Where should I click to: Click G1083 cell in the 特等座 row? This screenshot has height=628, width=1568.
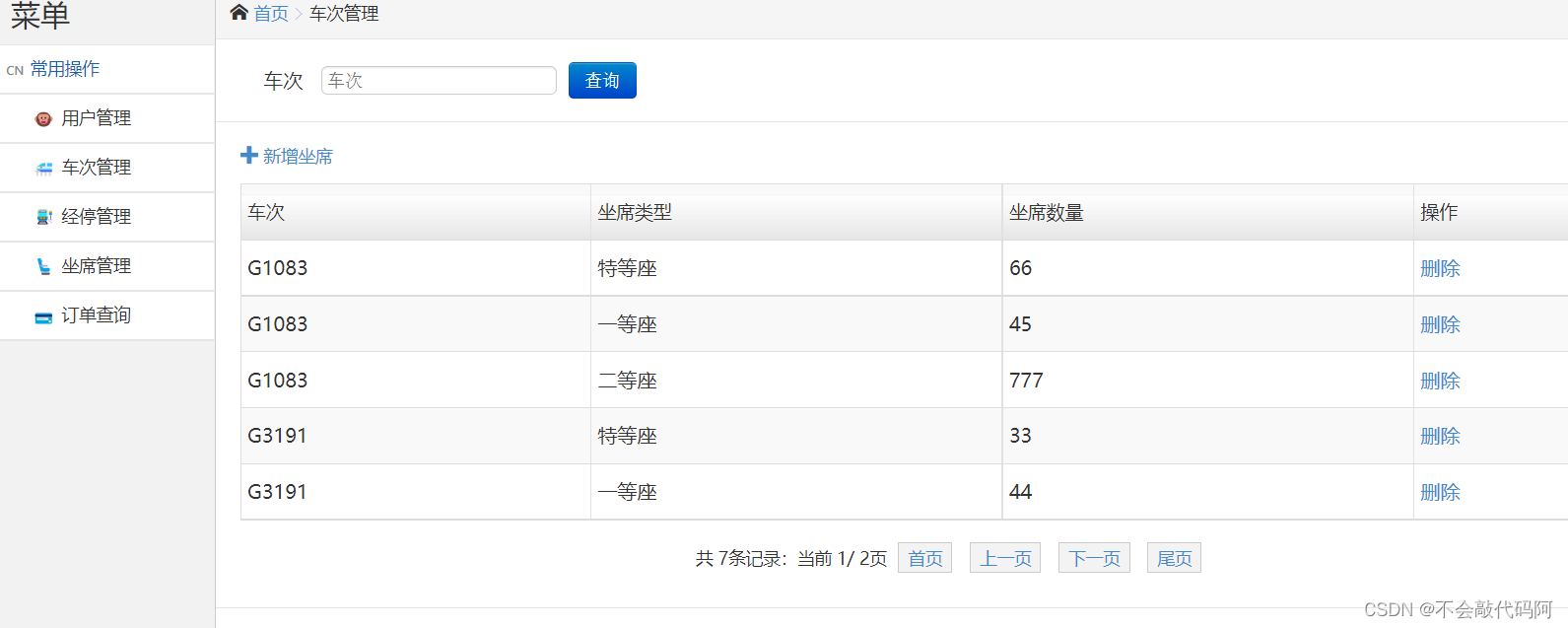coord(416,268)
